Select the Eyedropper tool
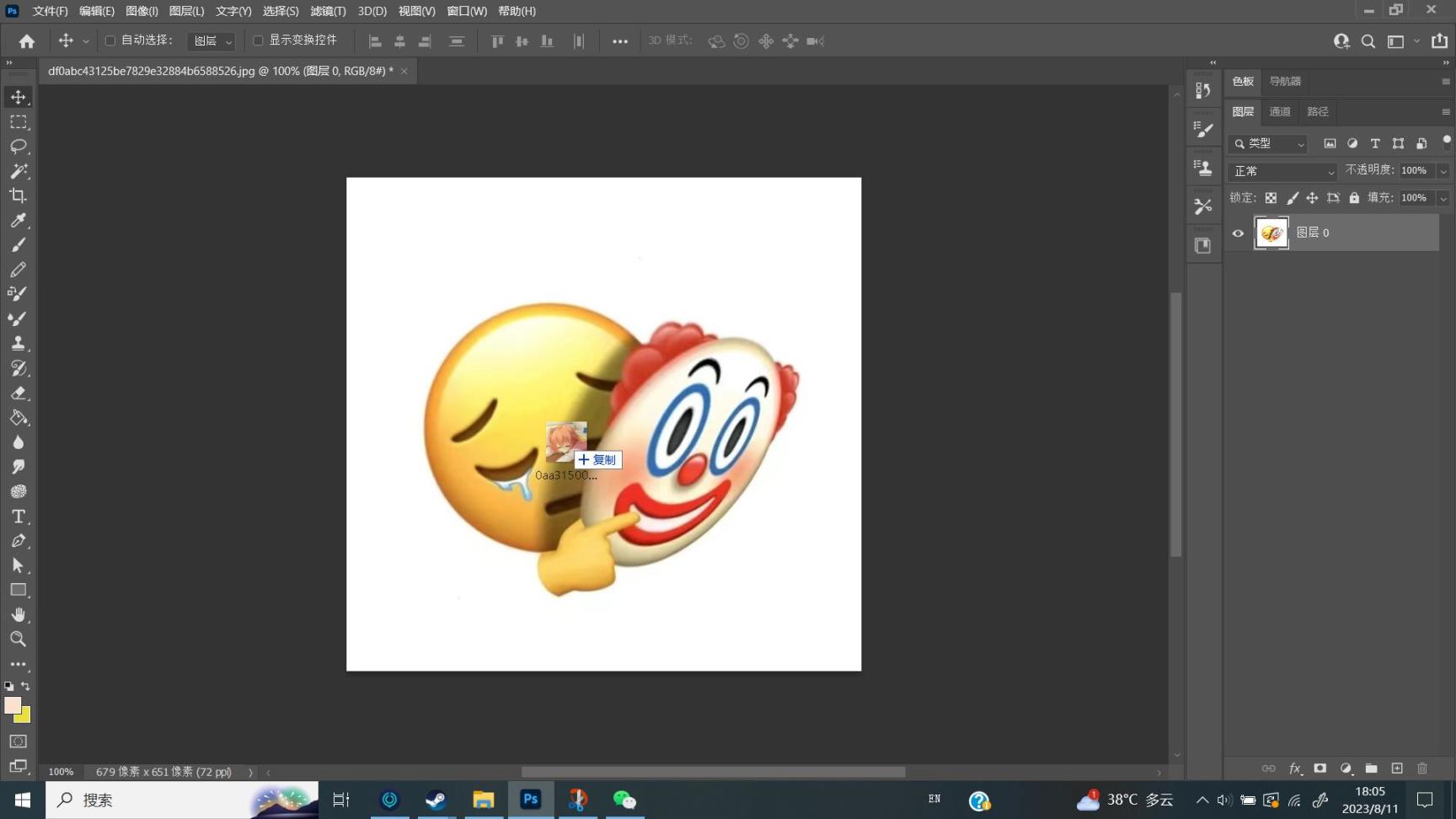Viewport: 1456px width, 819px height. 19,221
